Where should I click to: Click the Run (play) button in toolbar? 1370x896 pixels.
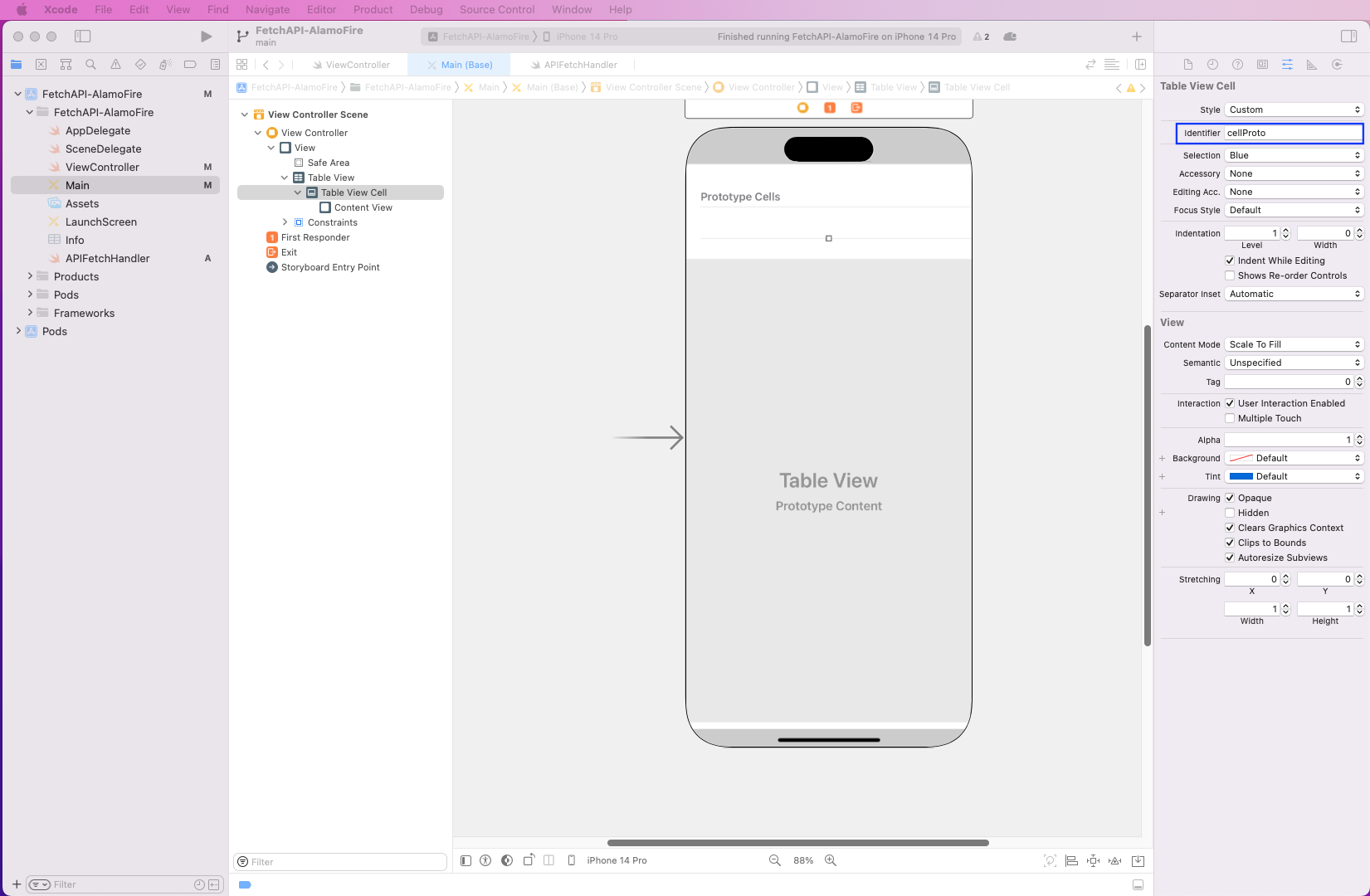(206, 37)
